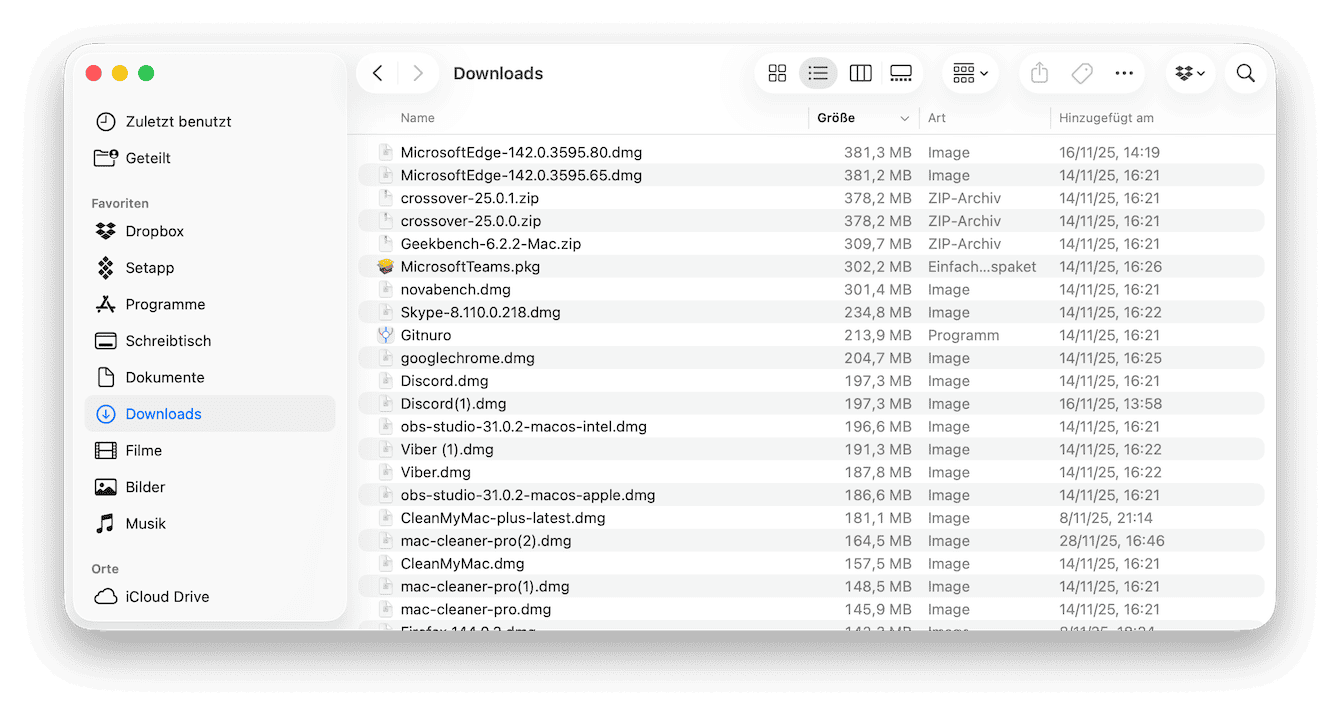Select the MicrosoftTeams.pkg file
The height and width of the screenshot is (715, 1340).
tap(471, 266)
